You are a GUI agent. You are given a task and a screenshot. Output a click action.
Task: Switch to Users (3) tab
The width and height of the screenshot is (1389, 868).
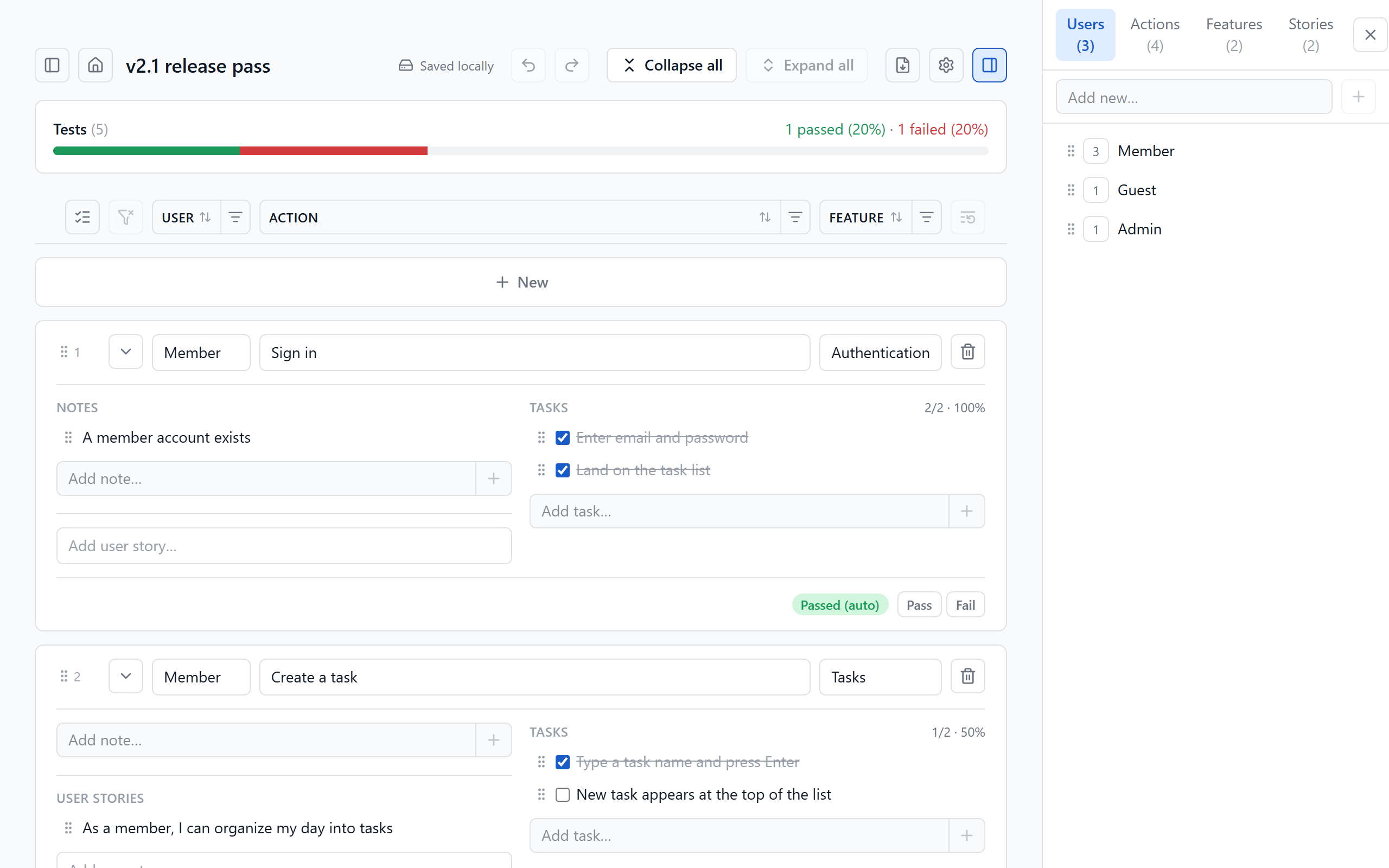click(x=1085, y=34)
